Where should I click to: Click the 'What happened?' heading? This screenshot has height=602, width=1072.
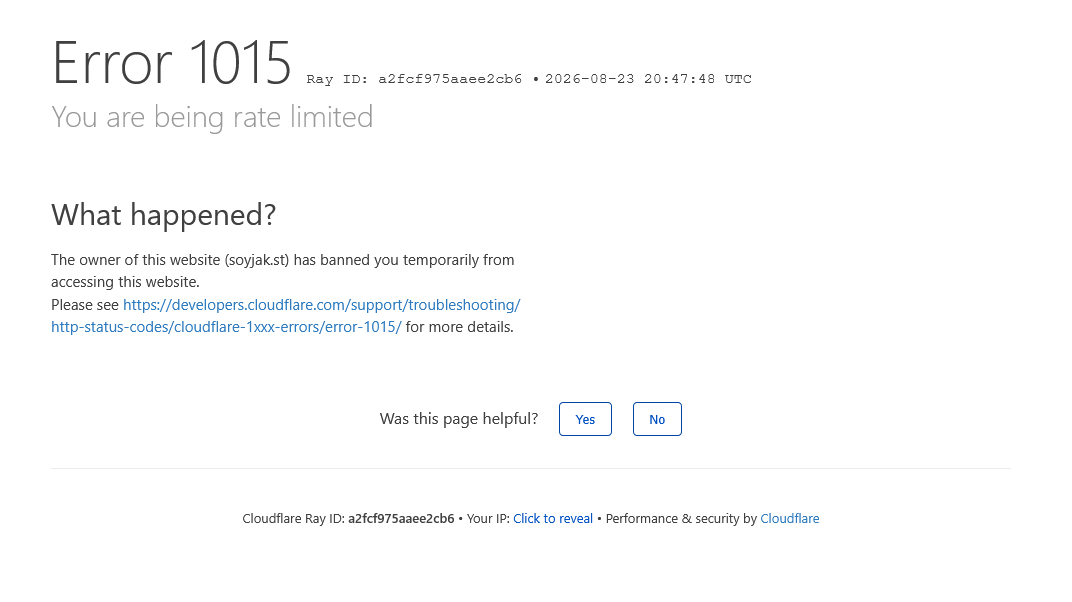(x=163, y=215)
